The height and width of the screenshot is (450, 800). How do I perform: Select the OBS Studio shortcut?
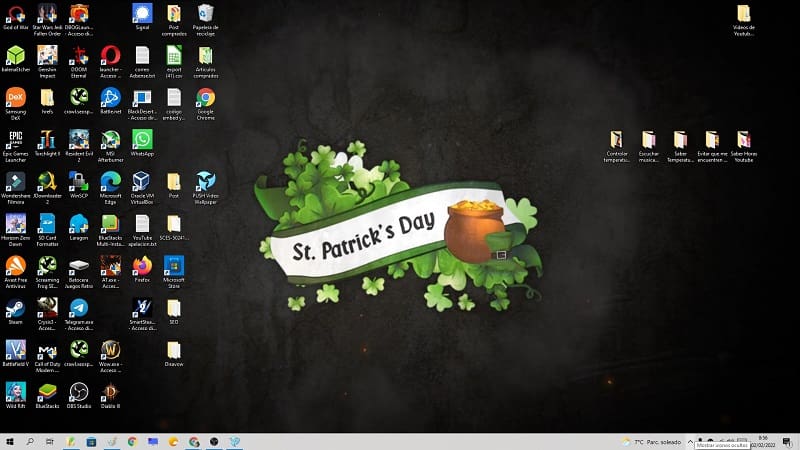coord(79,396)
